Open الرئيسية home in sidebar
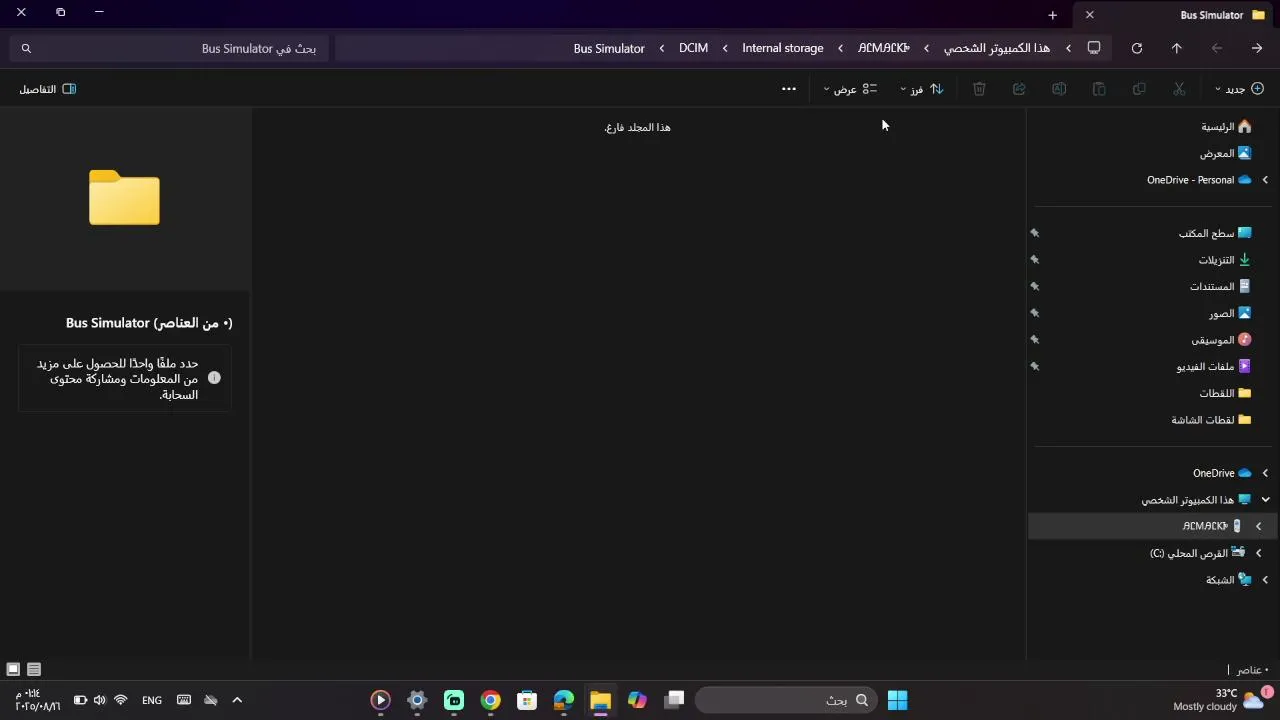This screenshot has width=1280, height=720. tap(1226, 127)
